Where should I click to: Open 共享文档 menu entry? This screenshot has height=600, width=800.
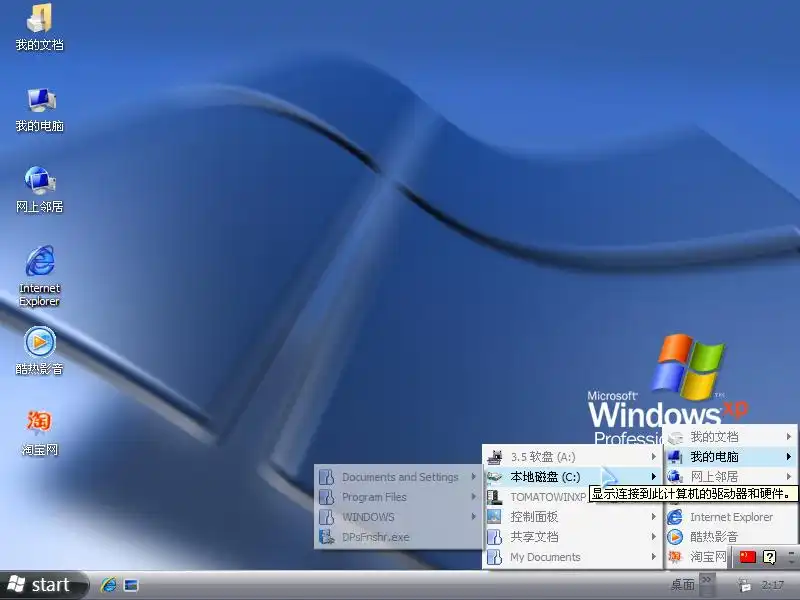[x=572, y=537]
